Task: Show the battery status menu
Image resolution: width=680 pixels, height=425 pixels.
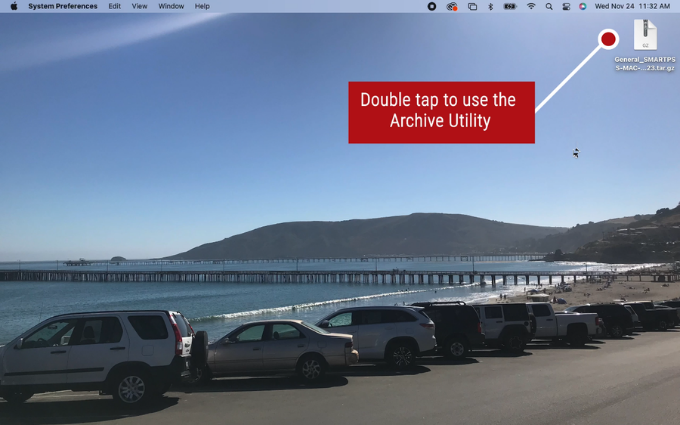Action: coord(510,6)
